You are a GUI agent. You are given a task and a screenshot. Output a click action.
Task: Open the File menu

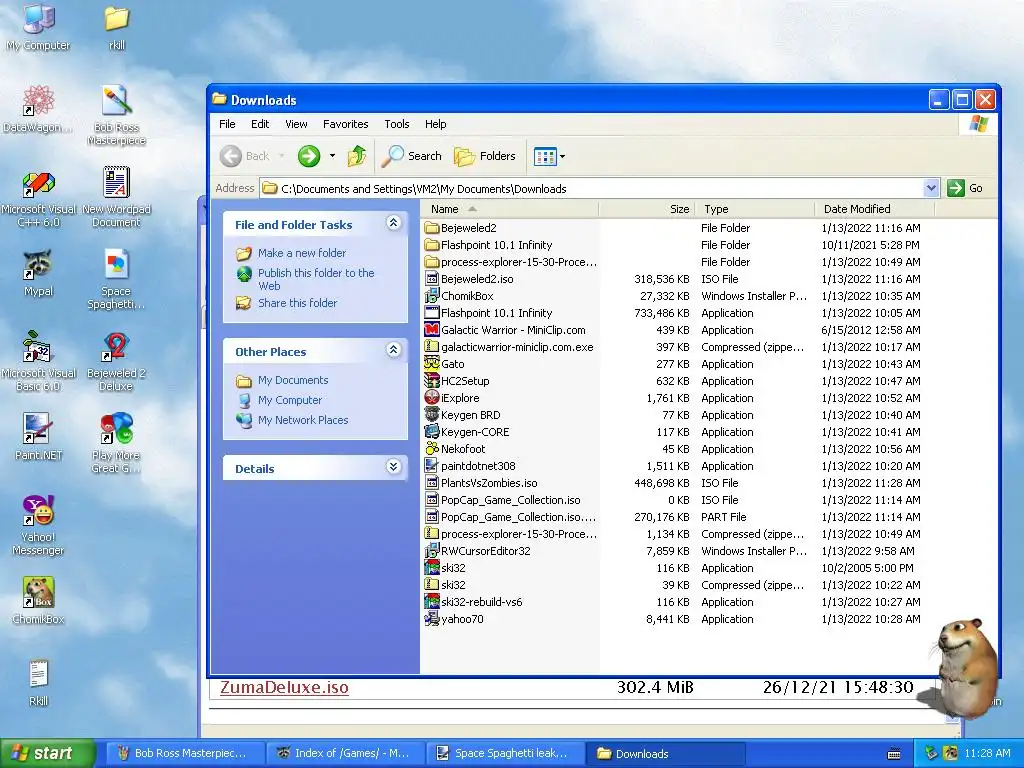[227, 124]
